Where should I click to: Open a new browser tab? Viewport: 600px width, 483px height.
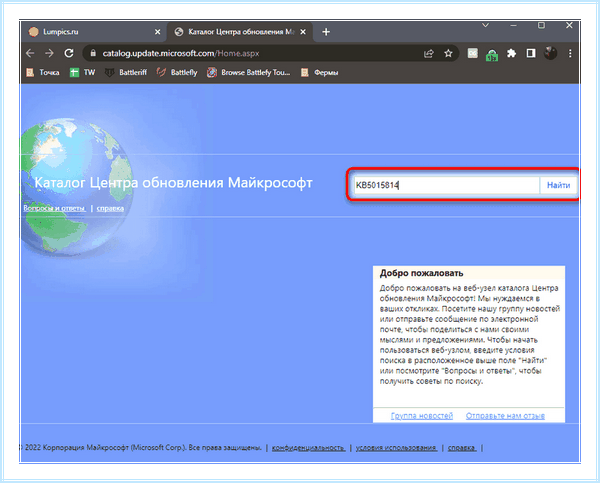coord(326,32)
